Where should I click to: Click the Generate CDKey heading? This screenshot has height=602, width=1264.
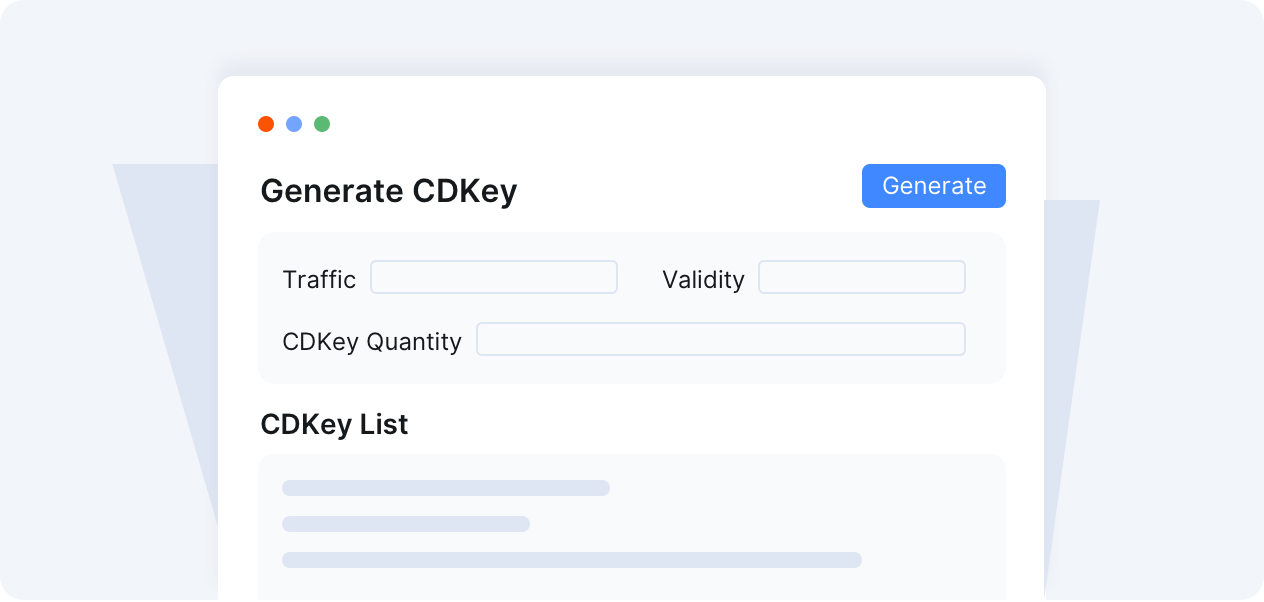tap(388, 191)
